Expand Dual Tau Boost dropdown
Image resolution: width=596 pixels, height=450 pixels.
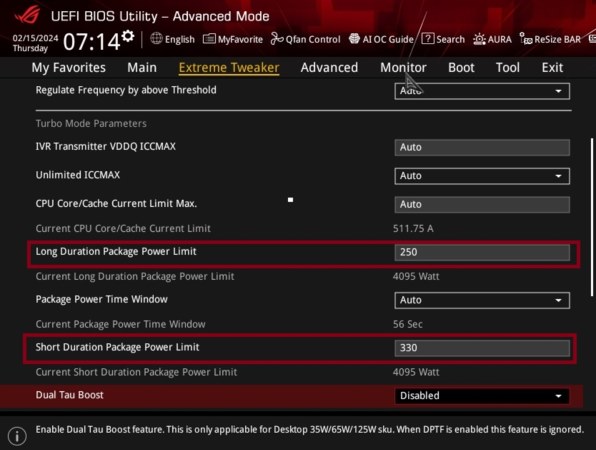tap(482, 396)
